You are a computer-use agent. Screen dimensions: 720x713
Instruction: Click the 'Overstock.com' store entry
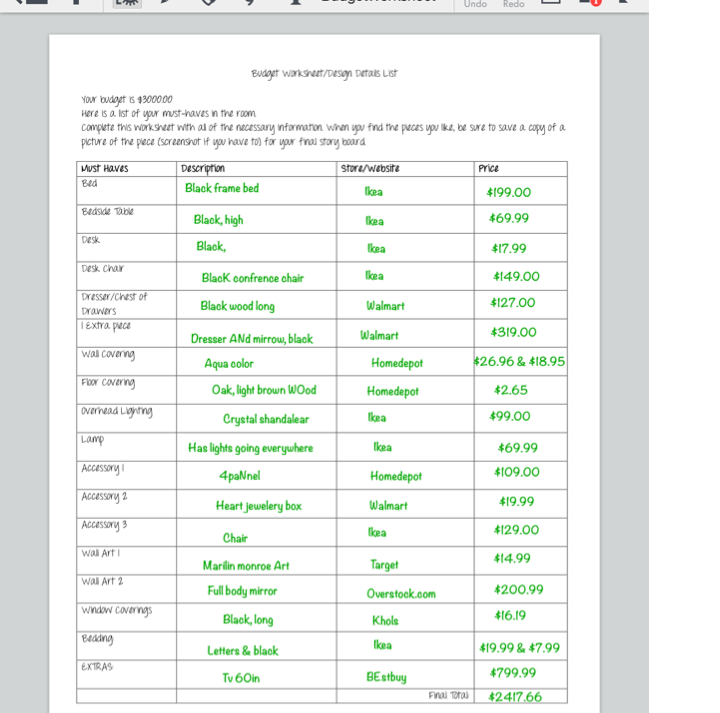pos(400,594)
